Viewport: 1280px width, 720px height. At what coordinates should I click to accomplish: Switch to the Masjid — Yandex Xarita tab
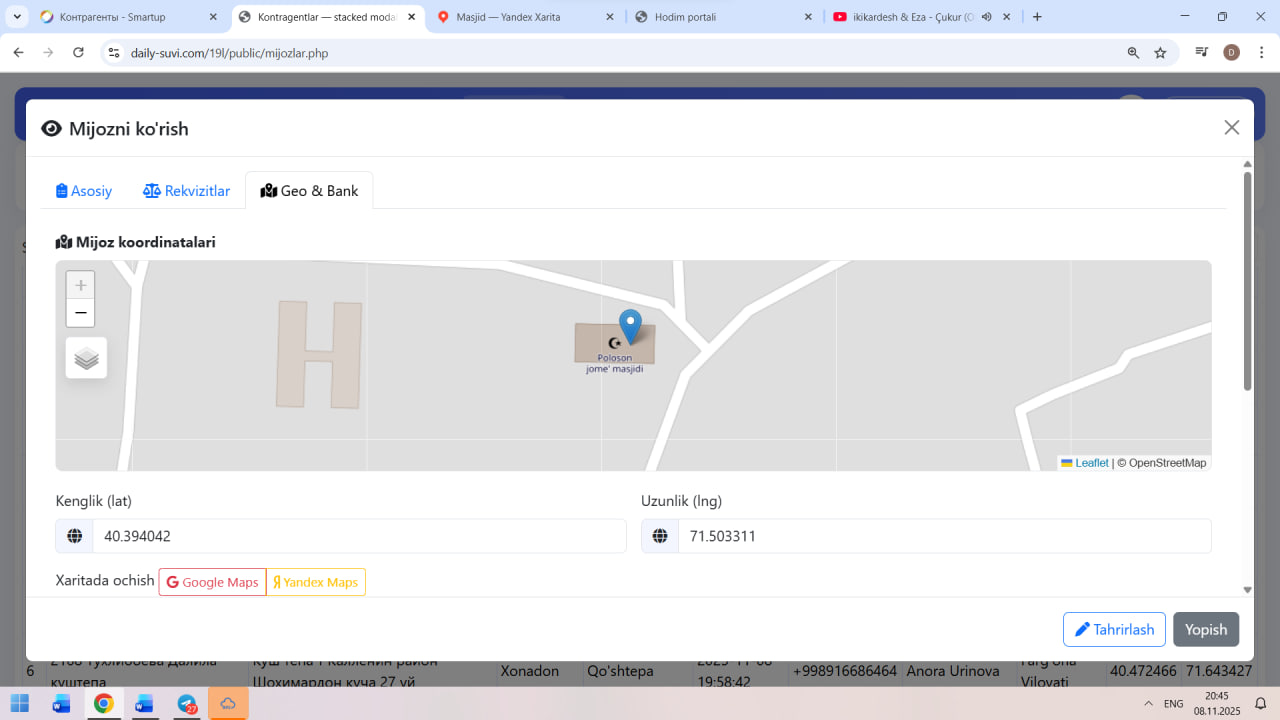tap(527, 17)
